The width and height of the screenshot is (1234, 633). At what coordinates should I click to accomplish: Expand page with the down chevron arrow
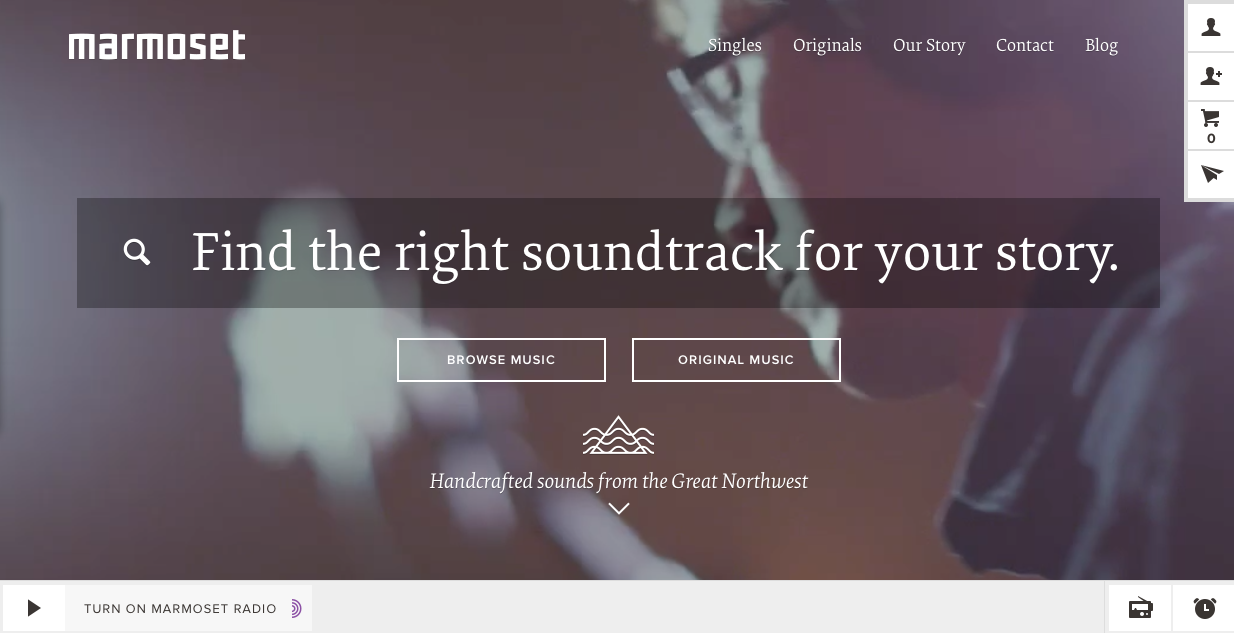coord(619,508)
